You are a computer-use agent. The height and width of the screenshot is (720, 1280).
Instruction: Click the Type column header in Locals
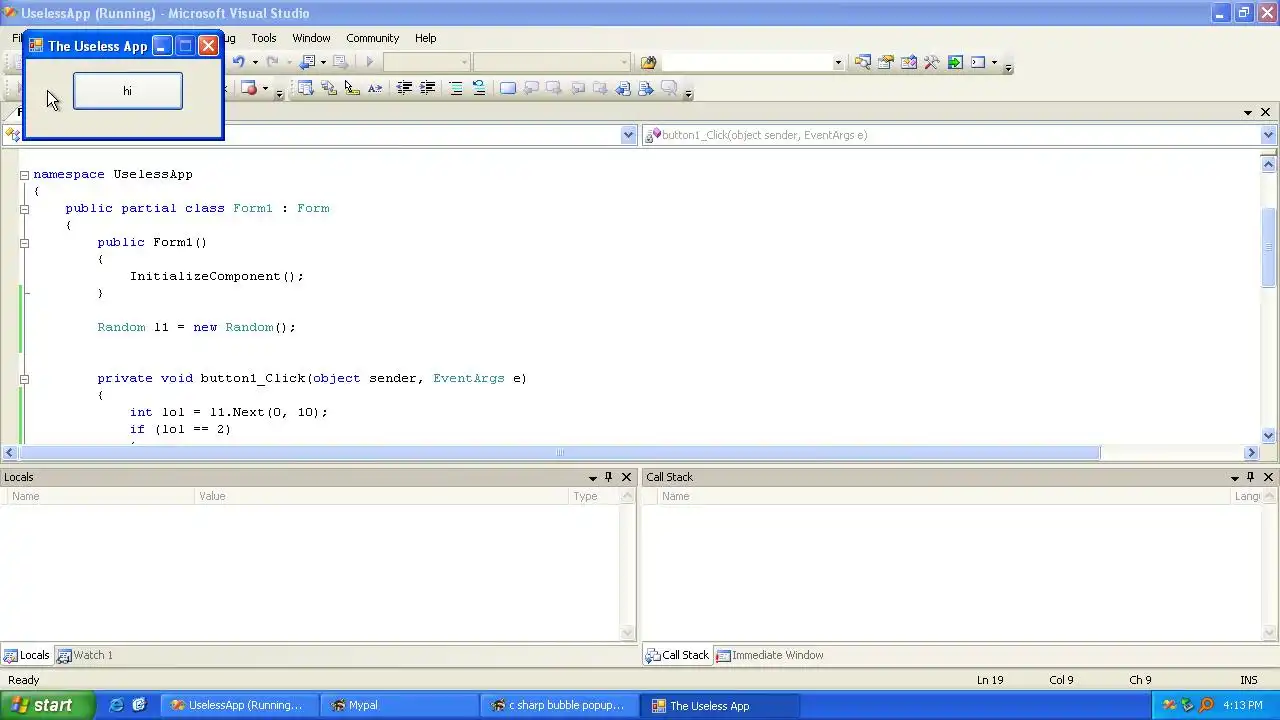594,496
